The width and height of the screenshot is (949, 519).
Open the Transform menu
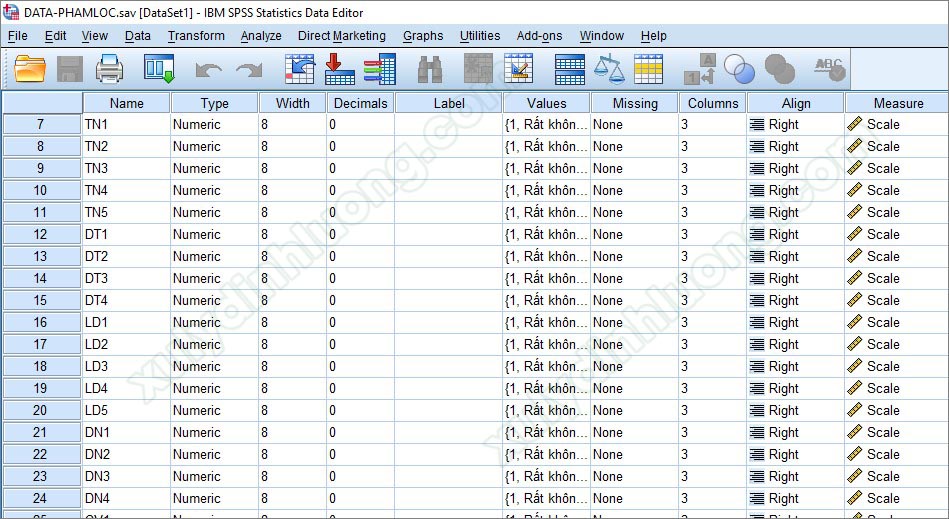click(x=196, y=36)
